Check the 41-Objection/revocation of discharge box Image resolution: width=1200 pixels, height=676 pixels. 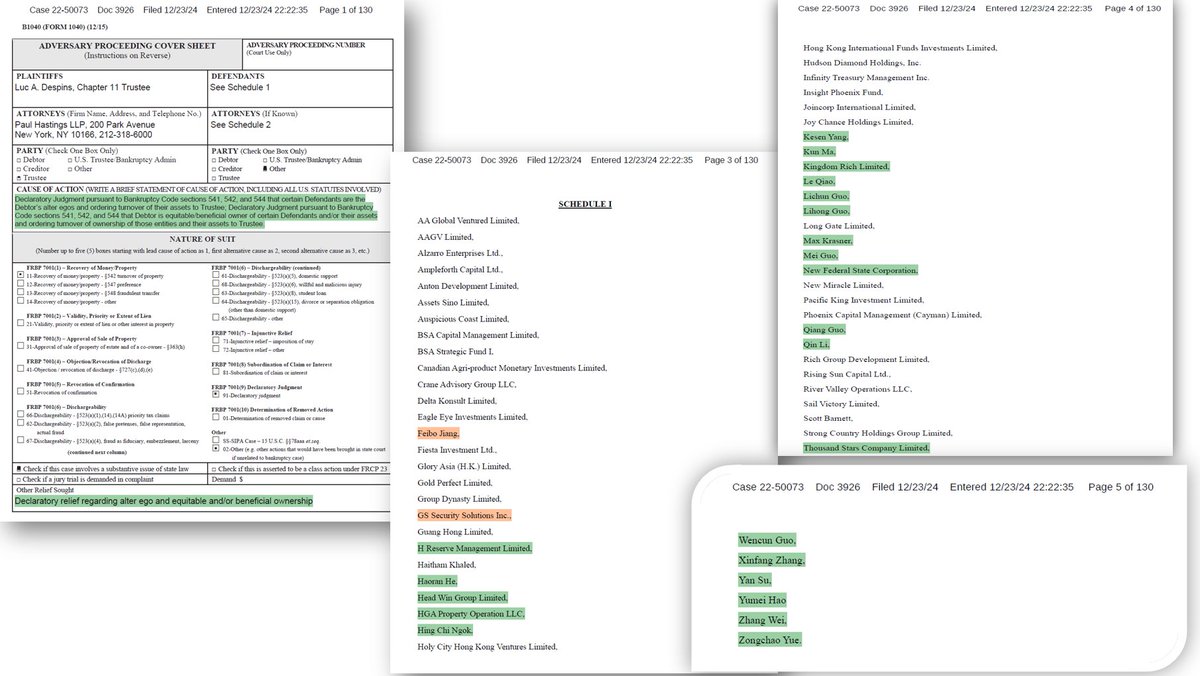20,368
